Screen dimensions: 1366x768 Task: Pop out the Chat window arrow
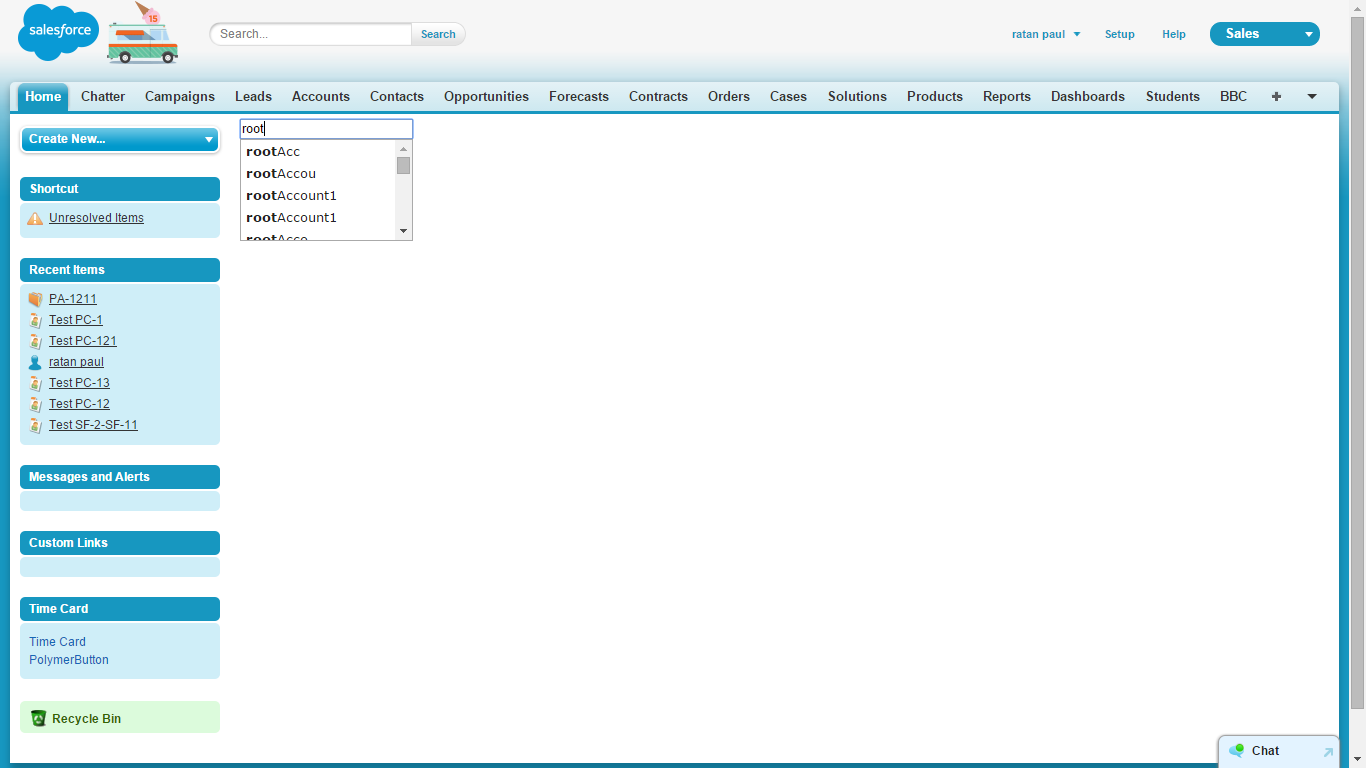(1328, 752)
